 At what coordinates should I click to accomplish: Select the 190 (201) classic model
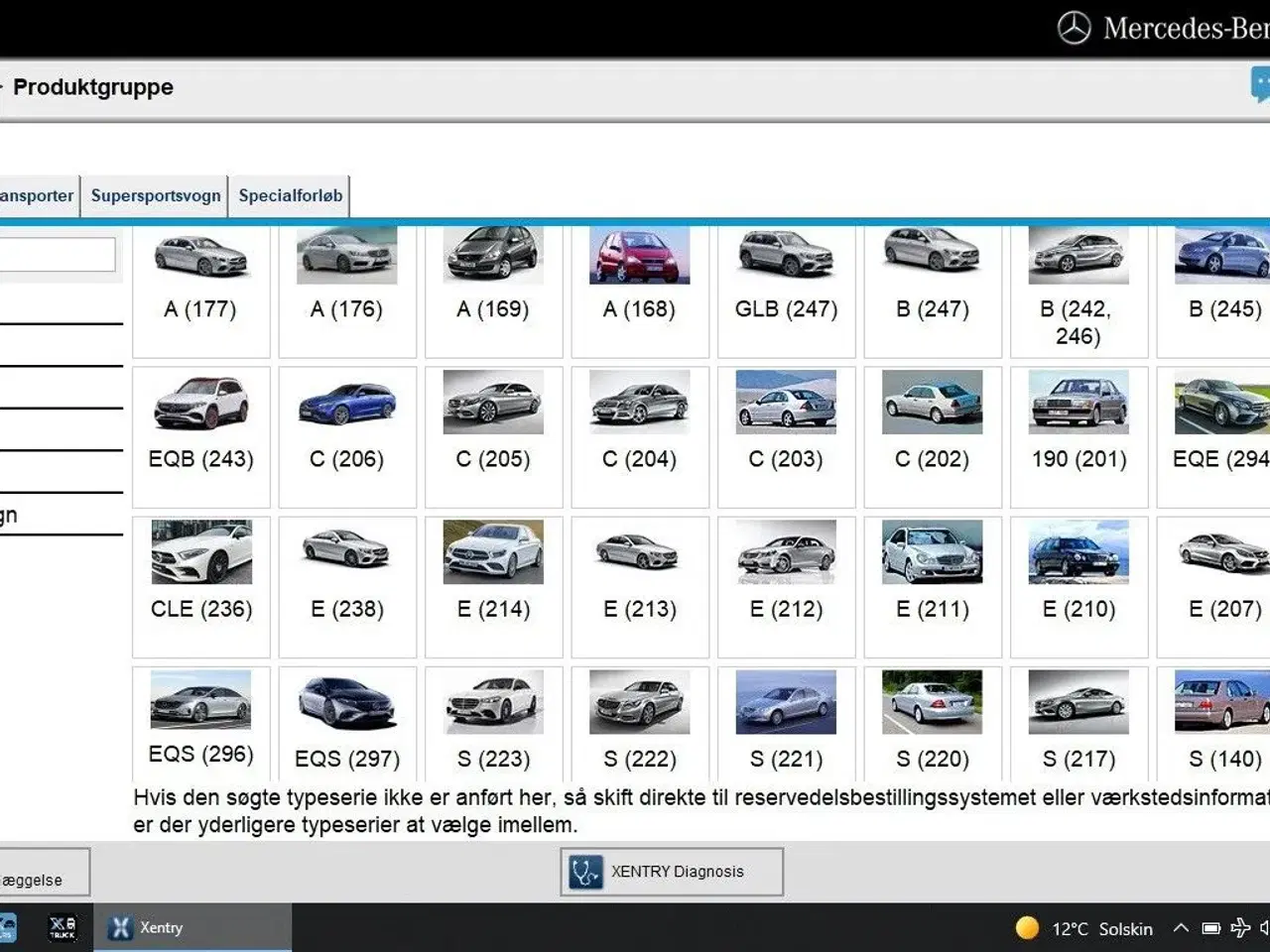point(1079,437)
